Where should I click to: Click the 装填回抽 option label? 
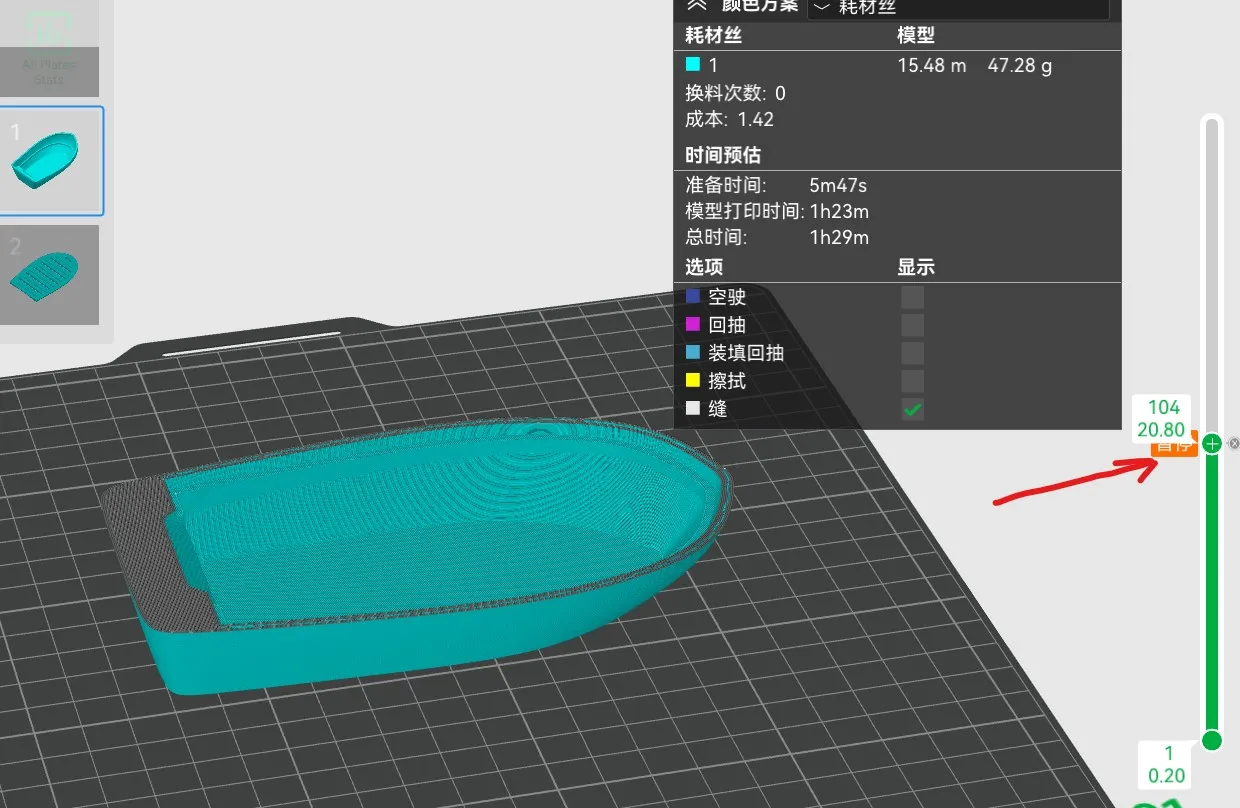click(x=746, y=353)
